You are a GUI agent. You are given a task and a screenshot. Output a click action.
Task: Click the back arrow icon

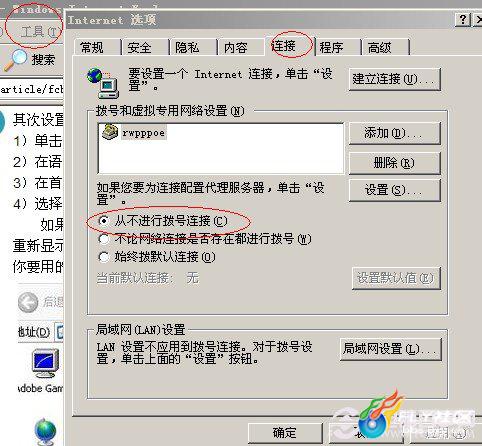[28, 302]
